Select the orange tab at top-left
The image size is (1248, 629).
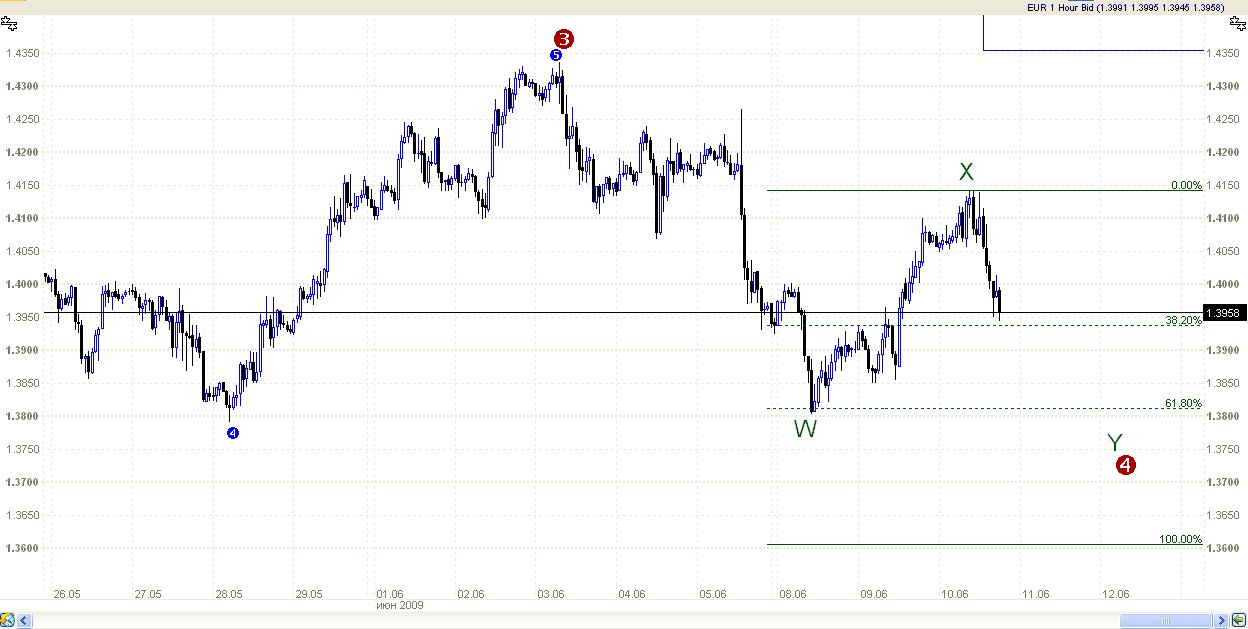coord(13,1)
